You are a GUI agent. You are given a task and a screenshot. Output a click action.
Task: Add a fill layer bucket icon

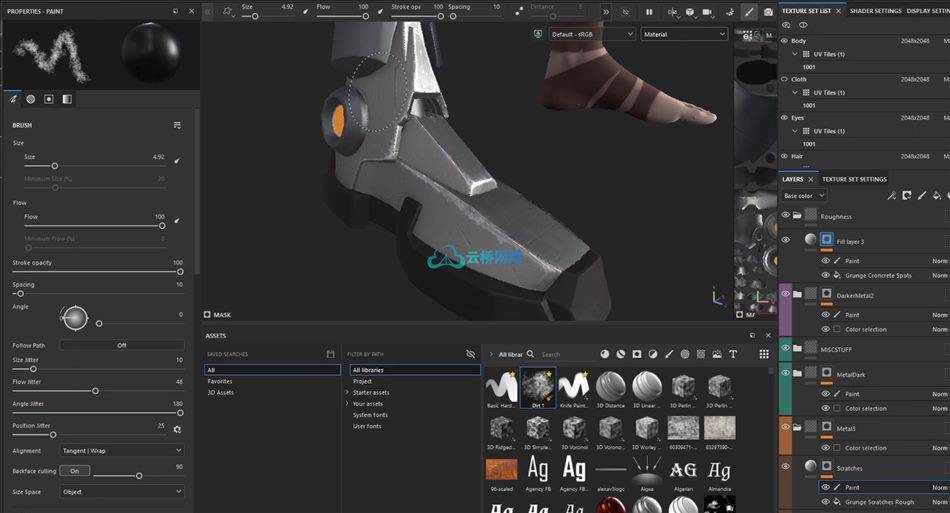[937, 196]
